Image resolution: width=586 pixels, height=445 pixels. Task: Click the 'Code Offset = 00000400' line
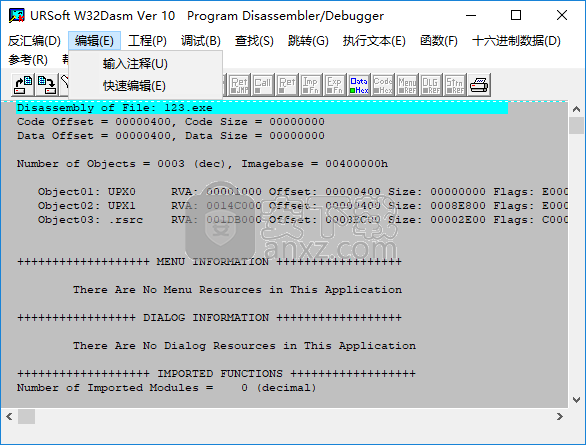click(171, 122)
